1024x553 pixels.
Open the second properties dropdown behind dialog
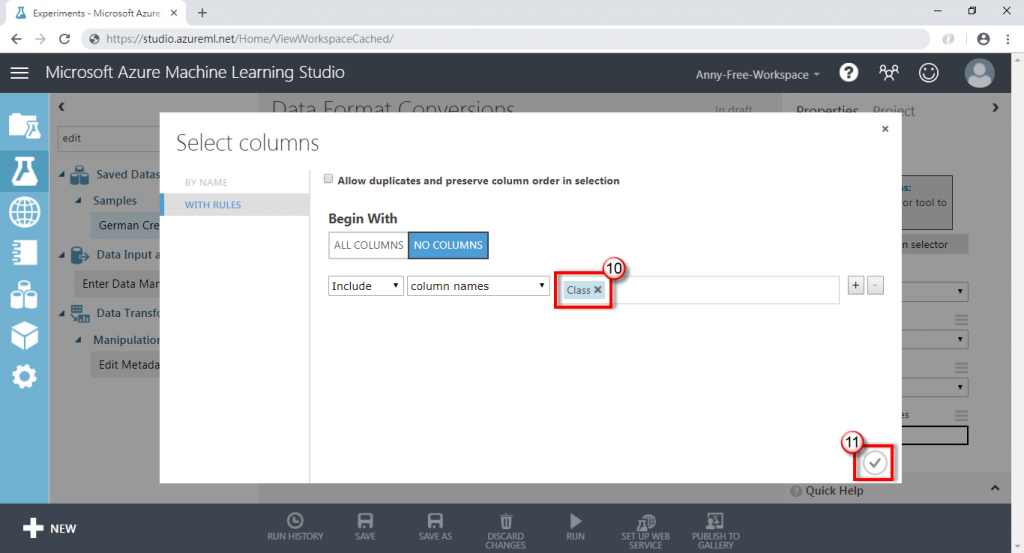(x=935, y=339)
